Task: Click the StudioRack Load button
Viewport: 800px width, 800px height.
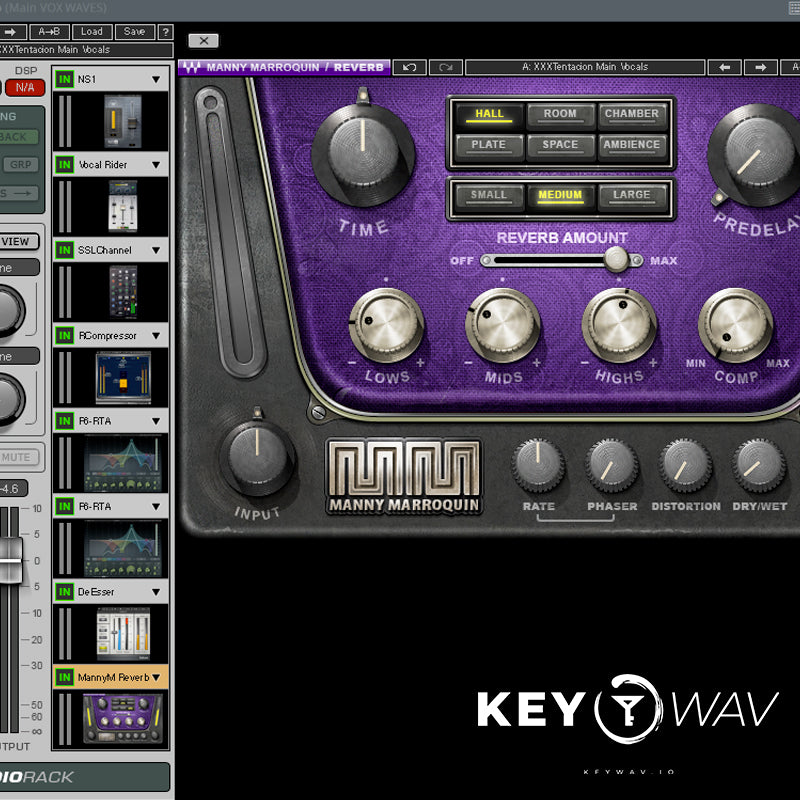Action: pyautogui.click(x=92, y=32)
